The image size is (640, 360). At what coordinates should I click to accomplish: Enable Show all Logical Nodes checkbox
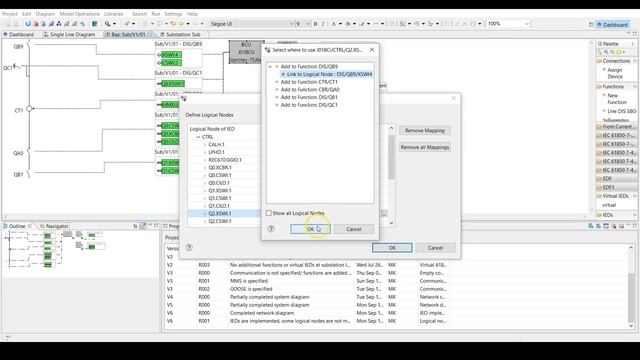point(269,213)
